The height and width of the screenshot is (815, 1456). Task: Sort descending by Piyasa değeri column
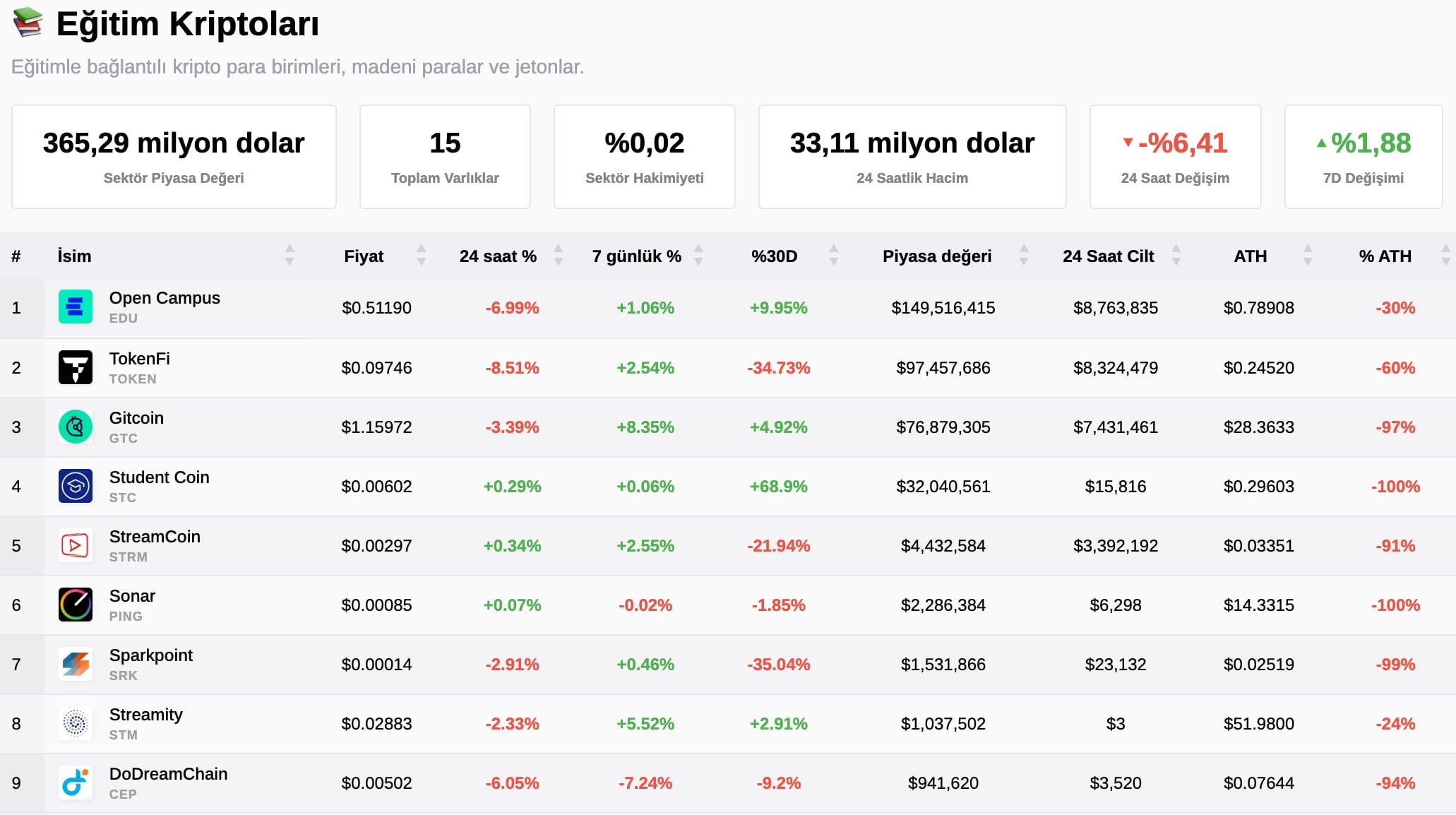pyautogui.click(x=1023, y=263)
